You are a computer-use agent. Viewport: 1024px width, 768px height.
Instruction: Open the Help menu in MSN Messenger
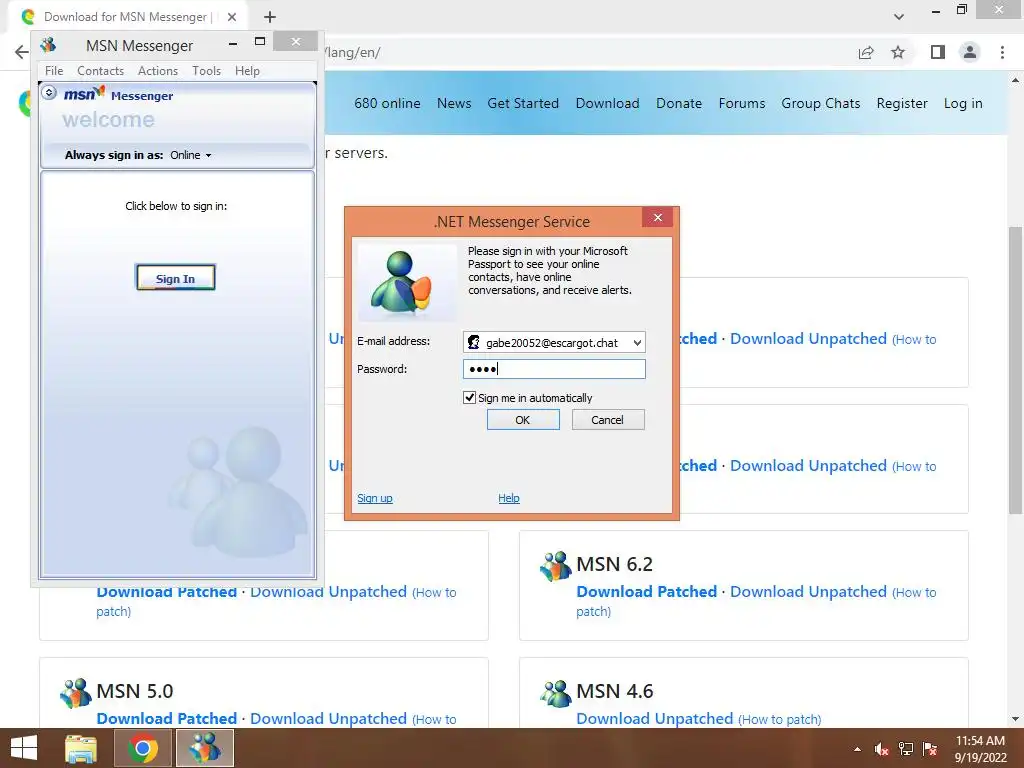pyautogui.click(x=247, y=71)
